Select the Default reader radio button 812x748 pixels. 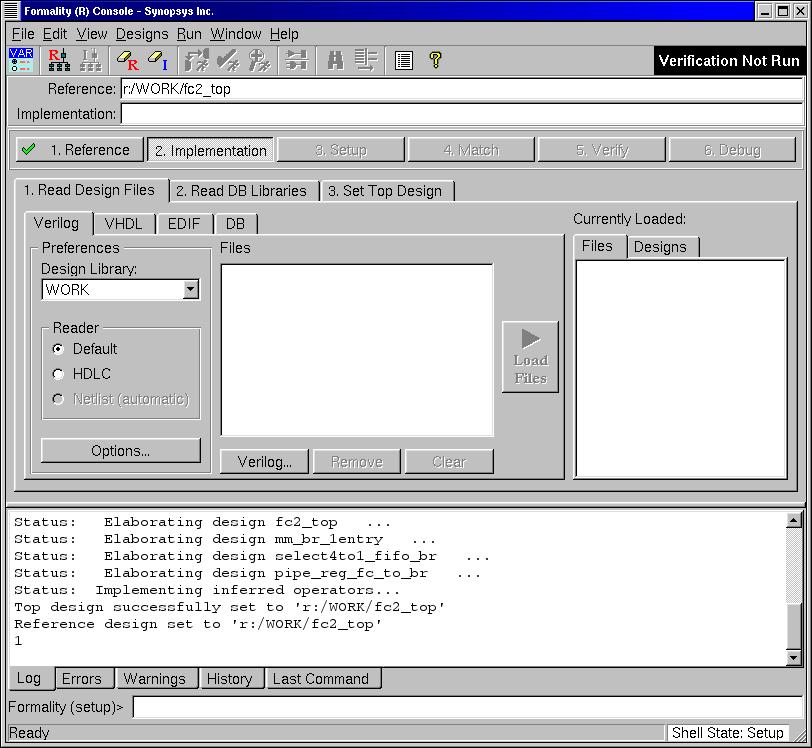pyautogui.click(x=58, y=349)
